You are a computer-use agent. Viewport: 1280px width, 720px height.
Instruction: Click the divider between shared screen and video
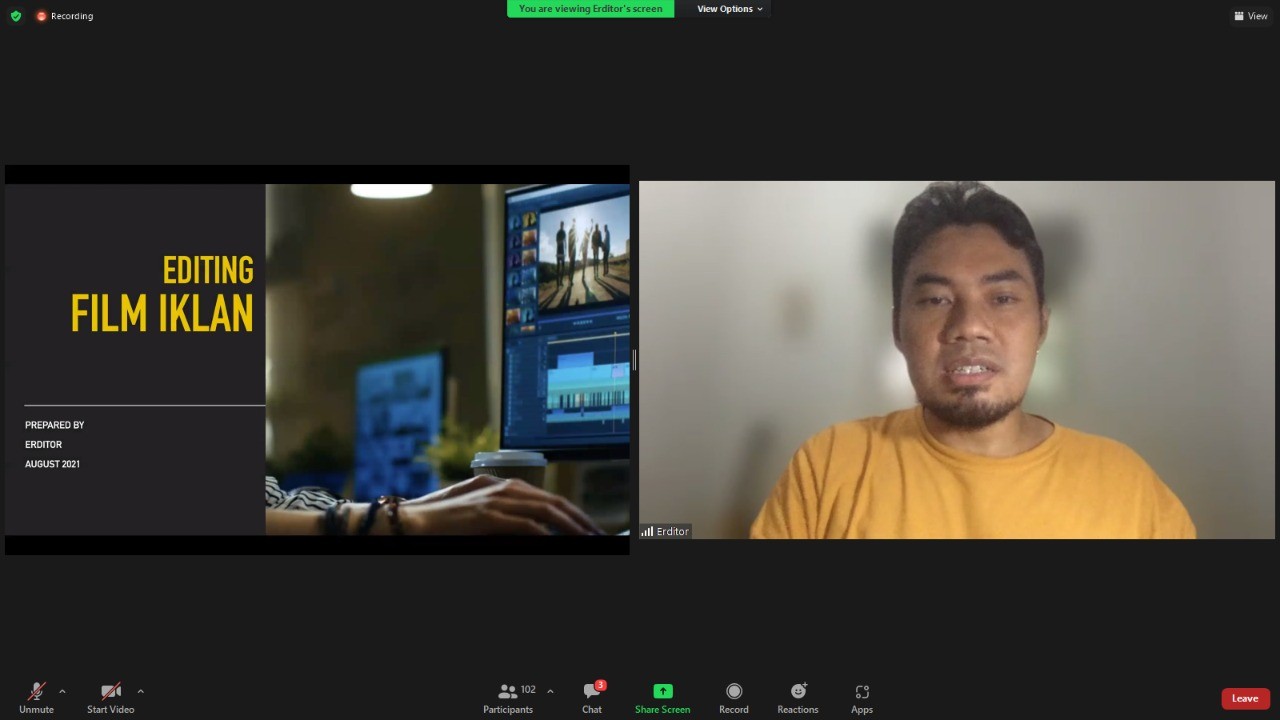click(634, 360)
